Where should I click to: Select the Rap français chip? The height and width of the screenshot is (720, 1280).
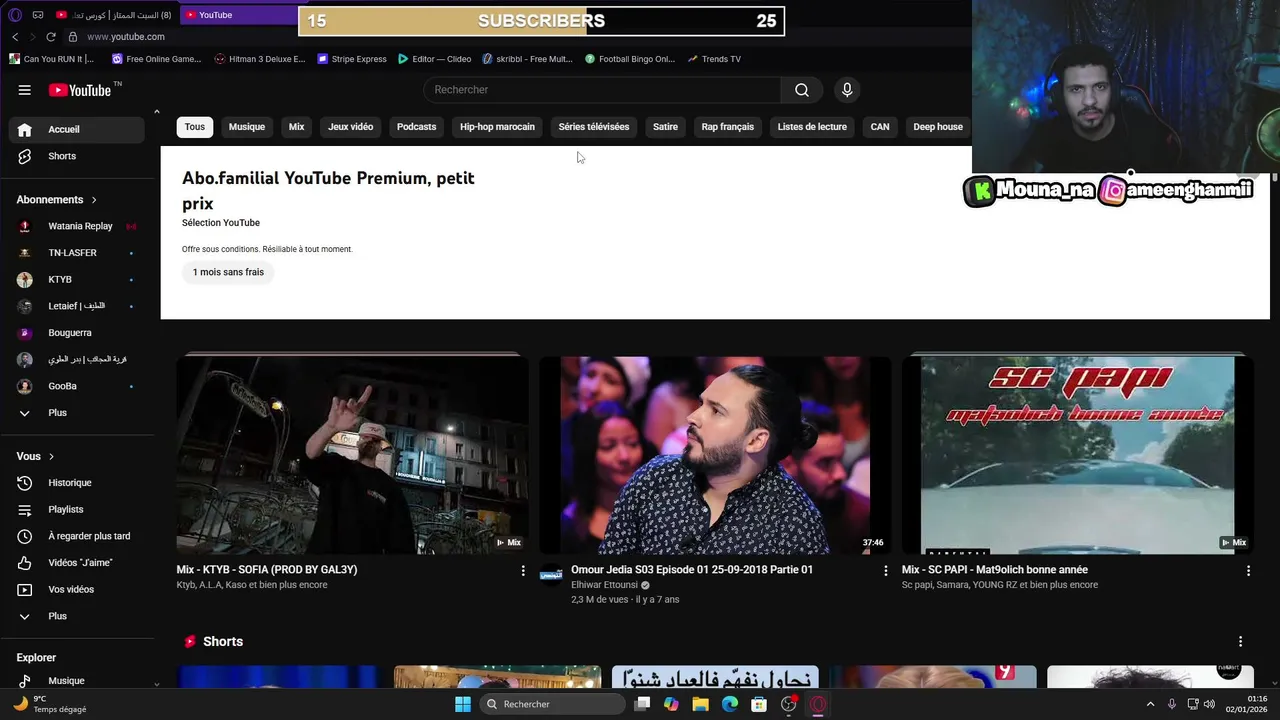coord(728,127)
